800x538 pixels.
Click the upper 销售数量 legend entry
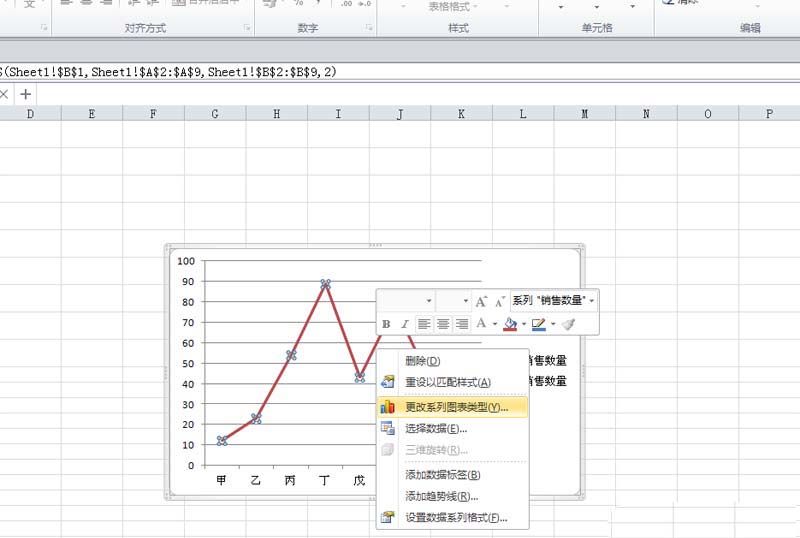547,360
